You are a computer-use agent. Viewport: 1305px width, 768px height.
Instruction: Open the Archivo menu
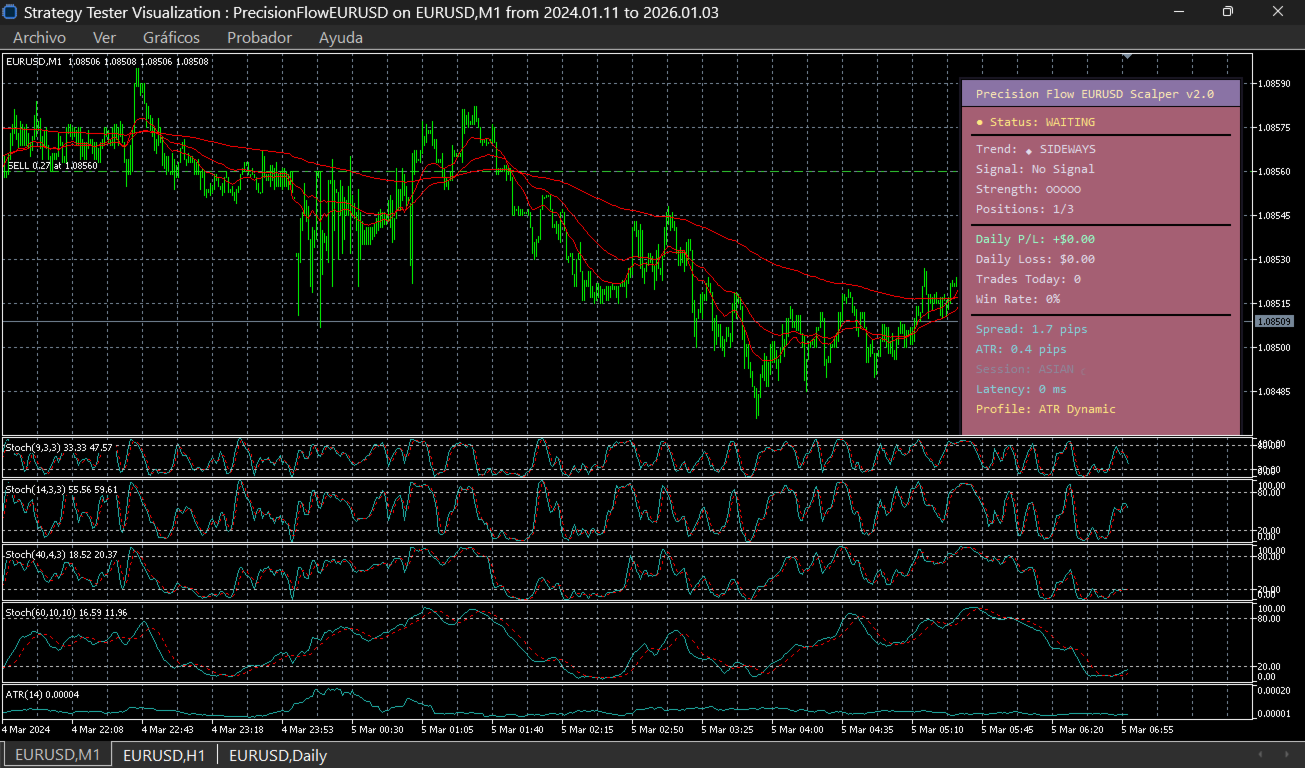pos(39,38)
